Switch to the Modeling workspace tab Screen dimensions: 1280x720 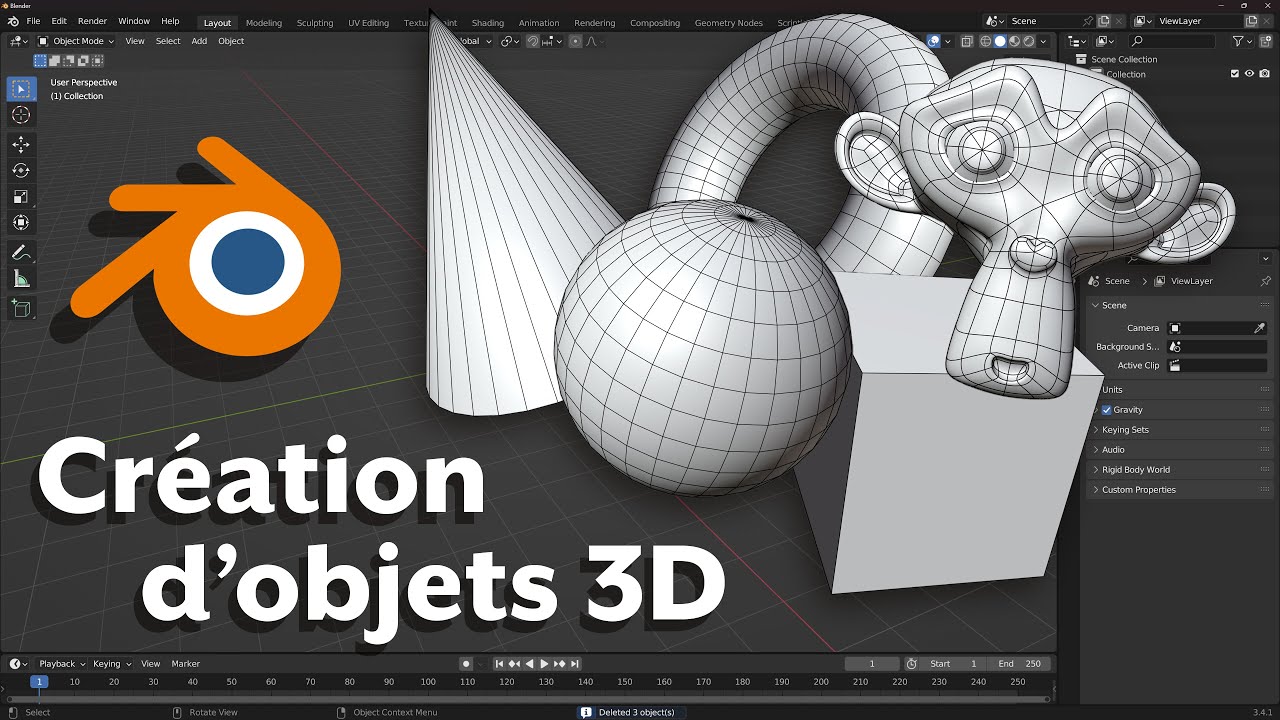[264, 22]
